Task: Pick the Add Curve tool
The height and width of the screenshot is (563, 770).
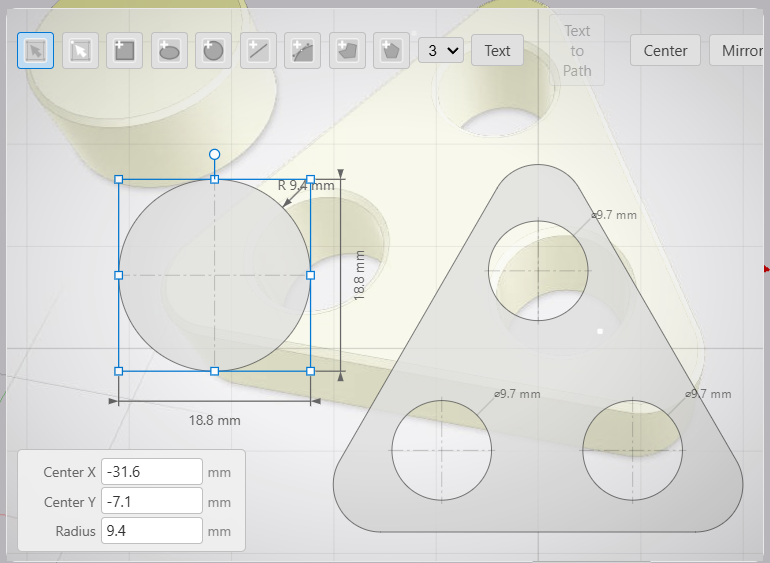Action: tap(302, 51)
